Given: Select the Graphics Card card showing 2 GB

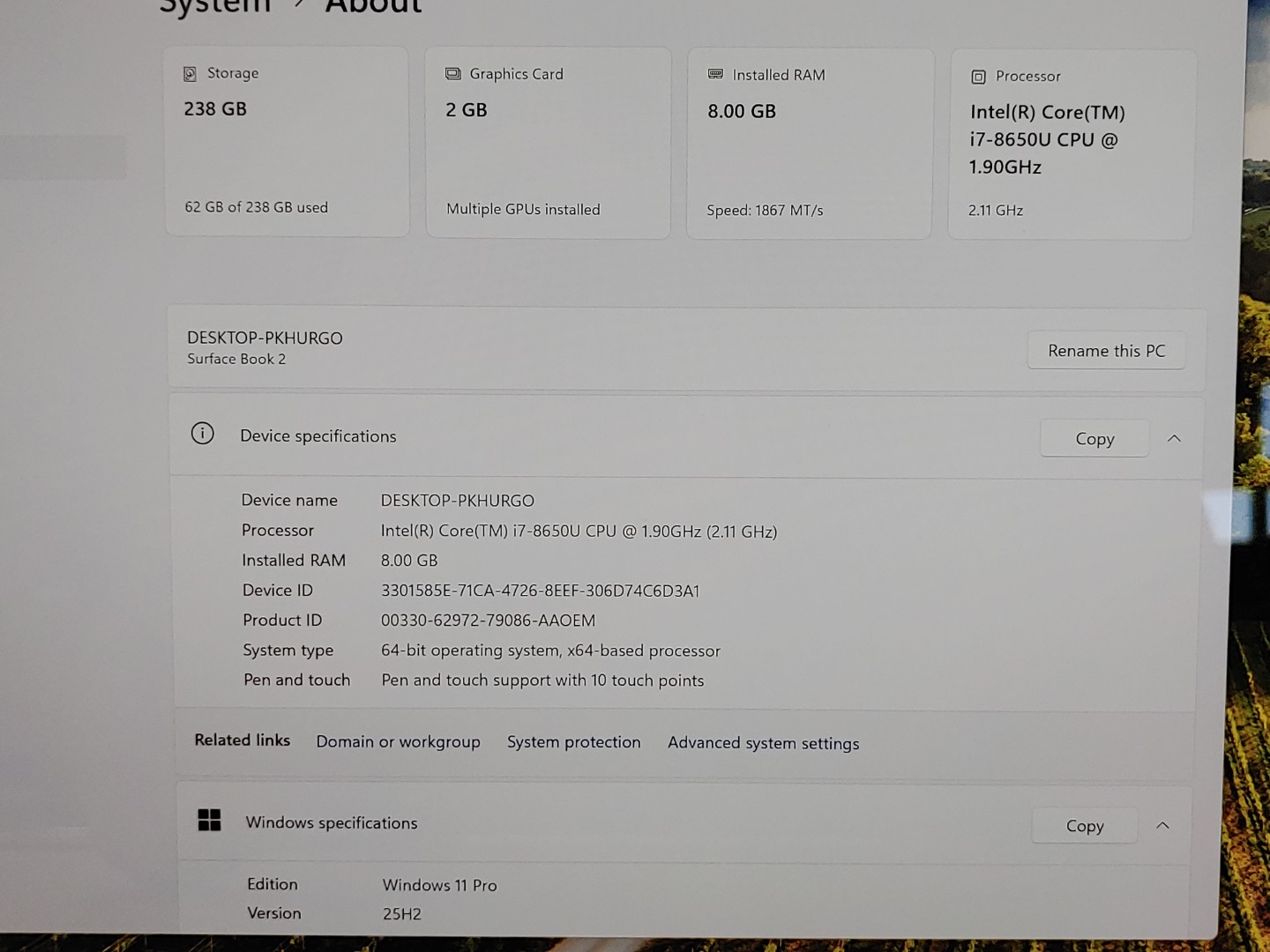Looking at the screenshot, I should tap(547, 141).
